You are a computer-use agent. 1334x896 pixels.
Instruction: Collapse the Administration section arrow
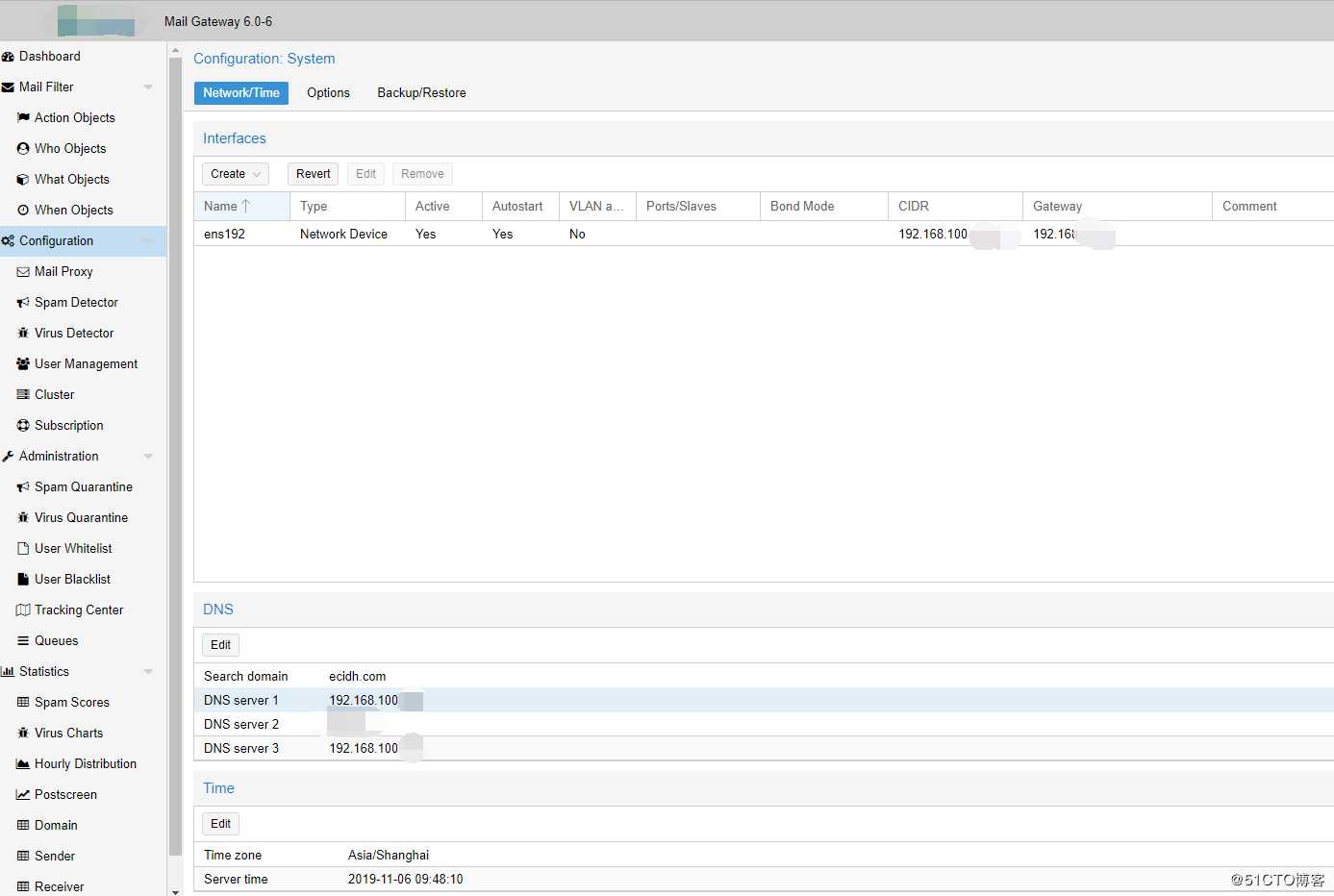[148, 457]
